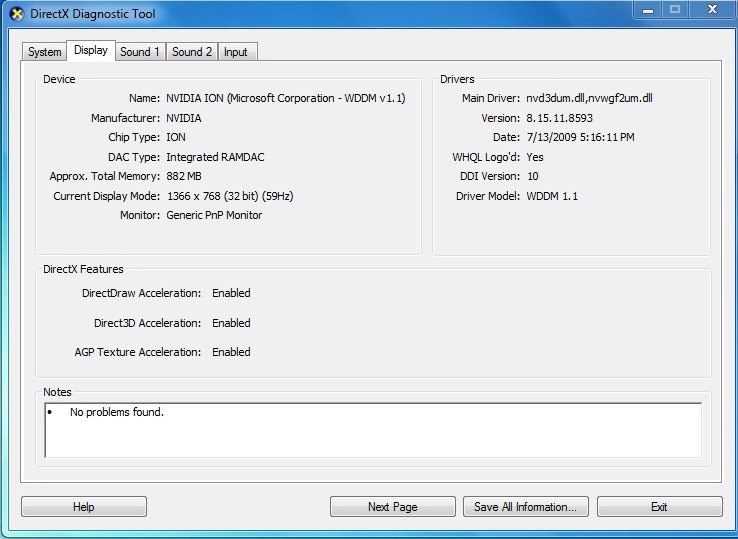The image size is (738, 539).
Task: Go to the Input tab
Action: pyautogui.click(x=236, y=52)
